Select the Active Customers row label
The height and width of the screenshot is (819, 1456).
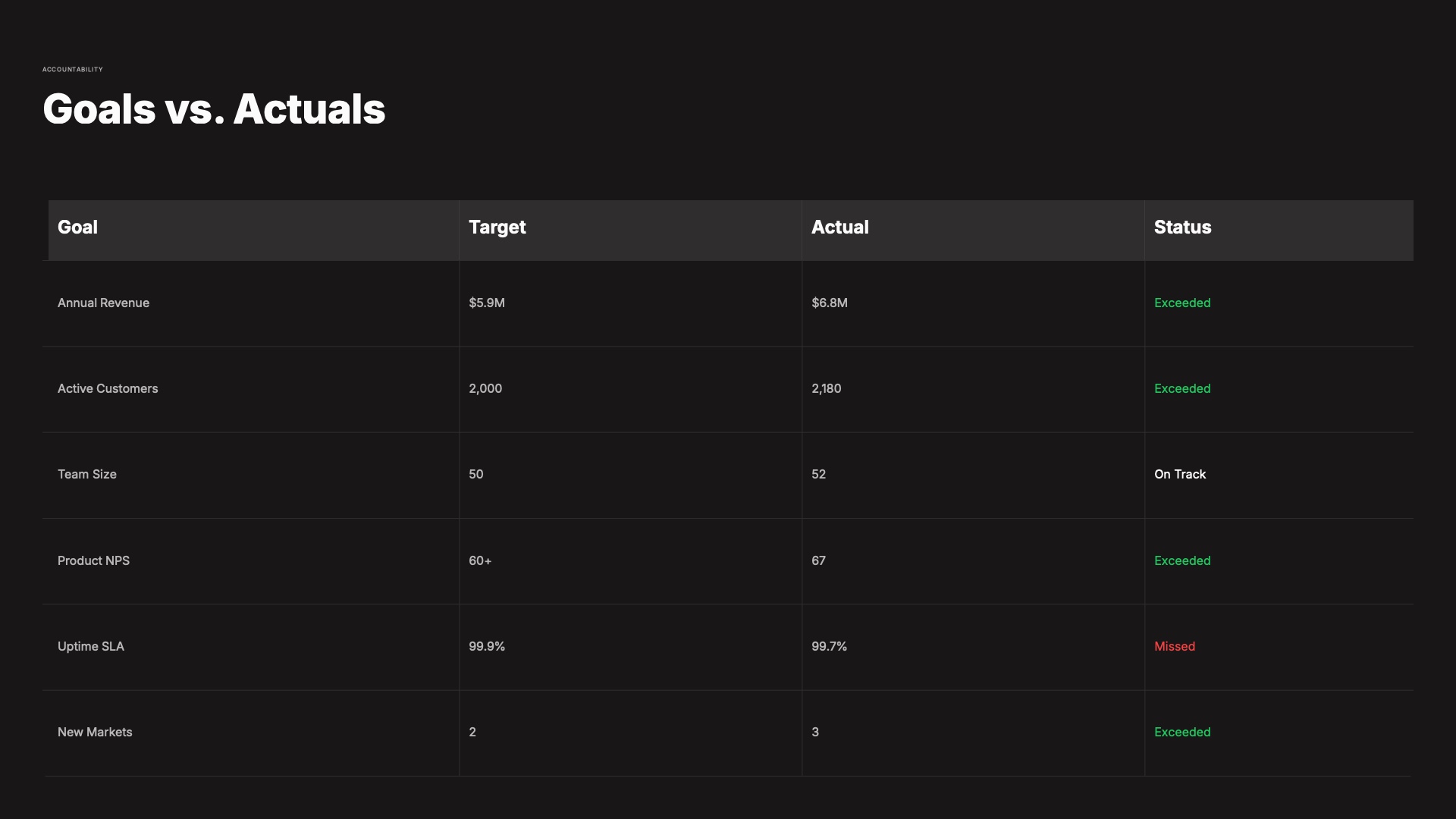point(108,389)
